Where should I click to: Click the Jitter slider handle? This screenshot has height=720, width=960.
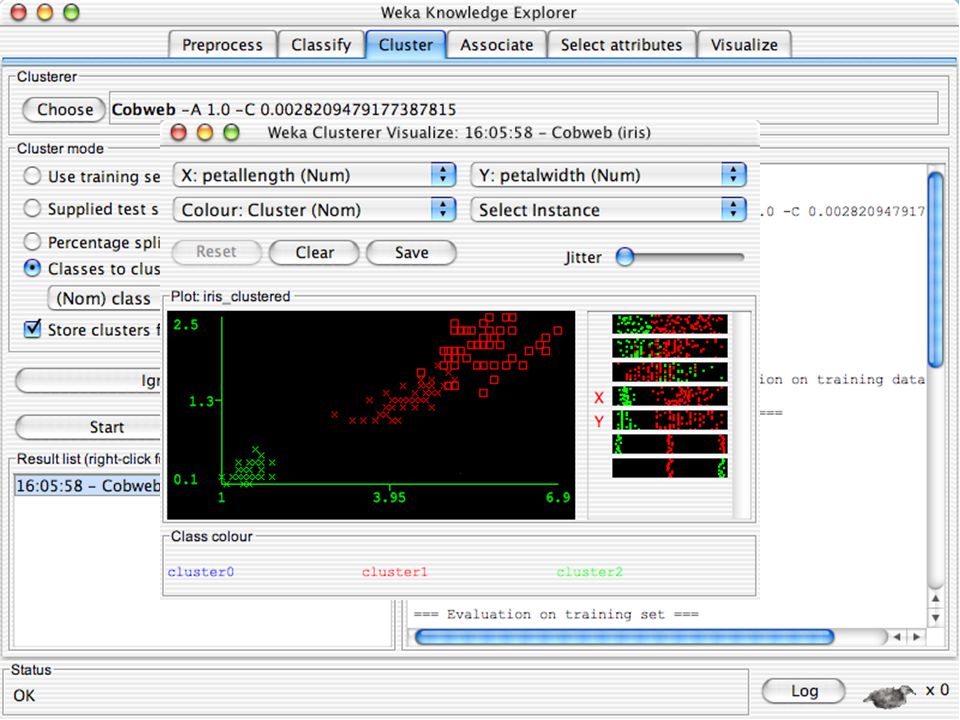pyautogui.click(x=624, y=257)
